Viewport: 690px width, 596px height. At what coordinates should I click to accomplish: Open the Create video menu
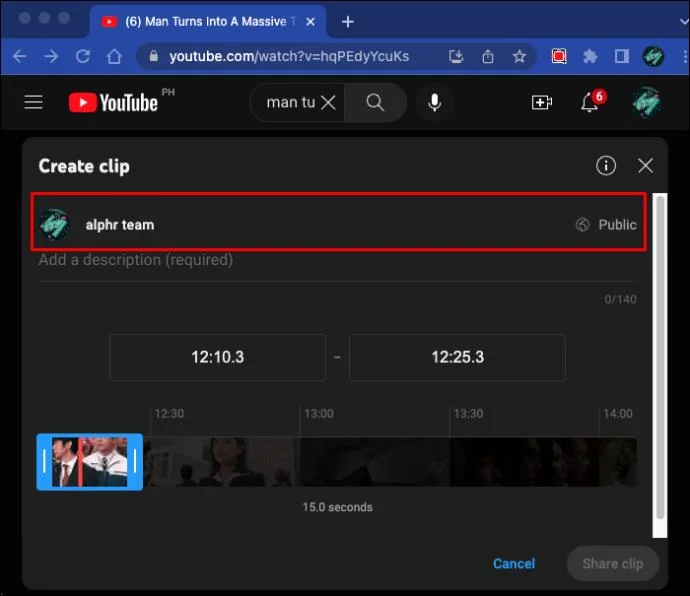click(542, 103)
